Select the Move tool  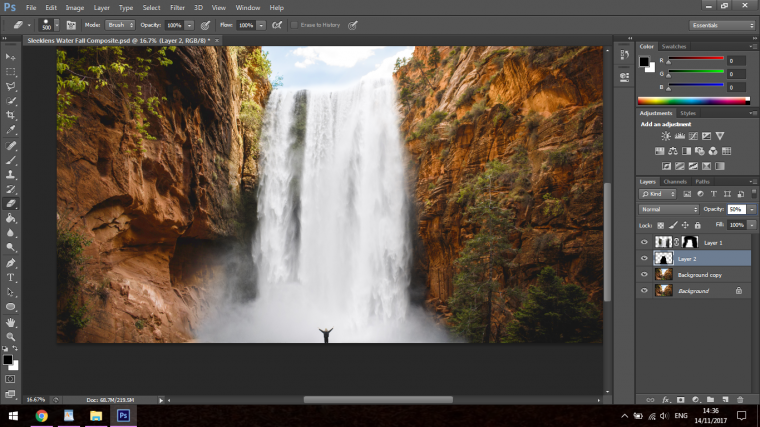(10, 57)
